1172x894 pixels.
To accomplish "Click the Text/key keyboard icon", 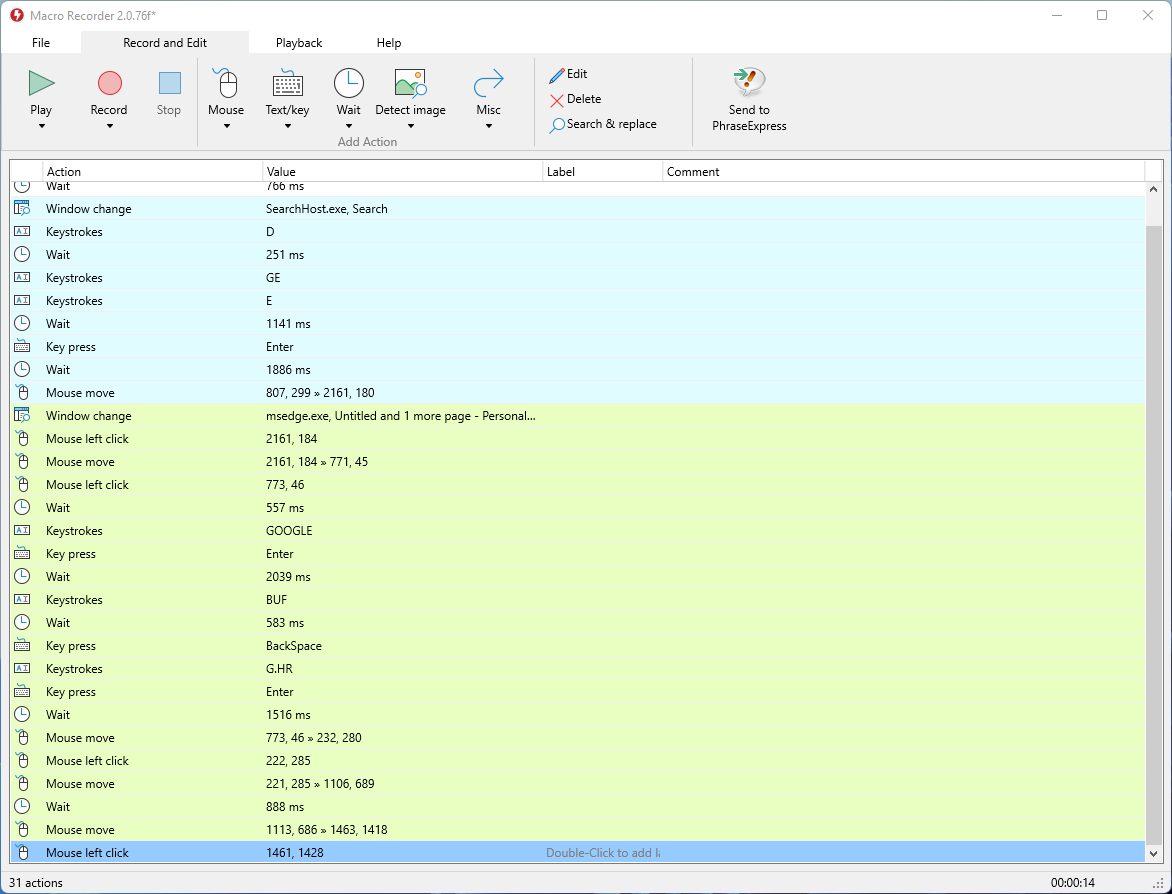I will point(288,83).
